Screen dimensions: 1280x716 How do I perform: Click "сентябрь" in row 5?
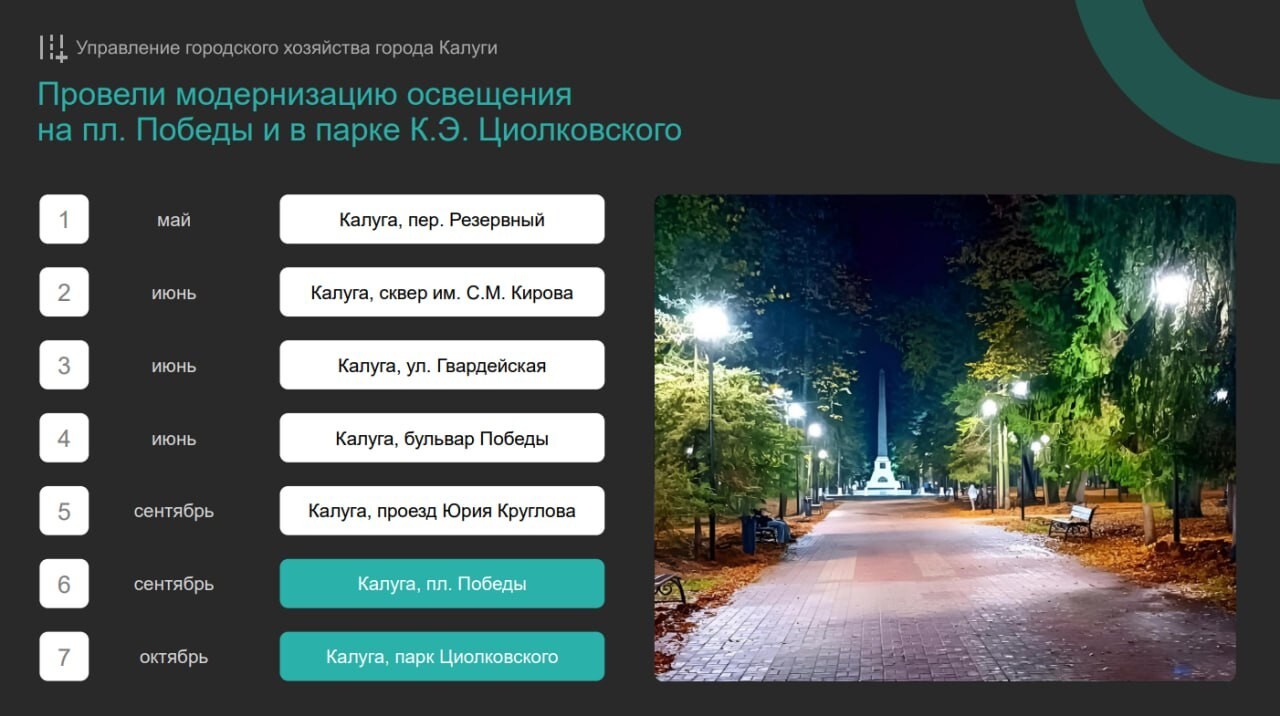click(x=174, y=511)
